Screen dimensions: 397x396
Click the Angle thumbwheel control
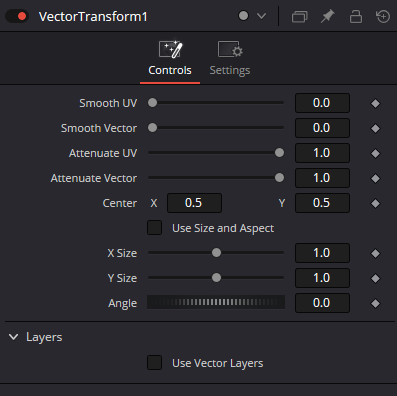(216, 302)
